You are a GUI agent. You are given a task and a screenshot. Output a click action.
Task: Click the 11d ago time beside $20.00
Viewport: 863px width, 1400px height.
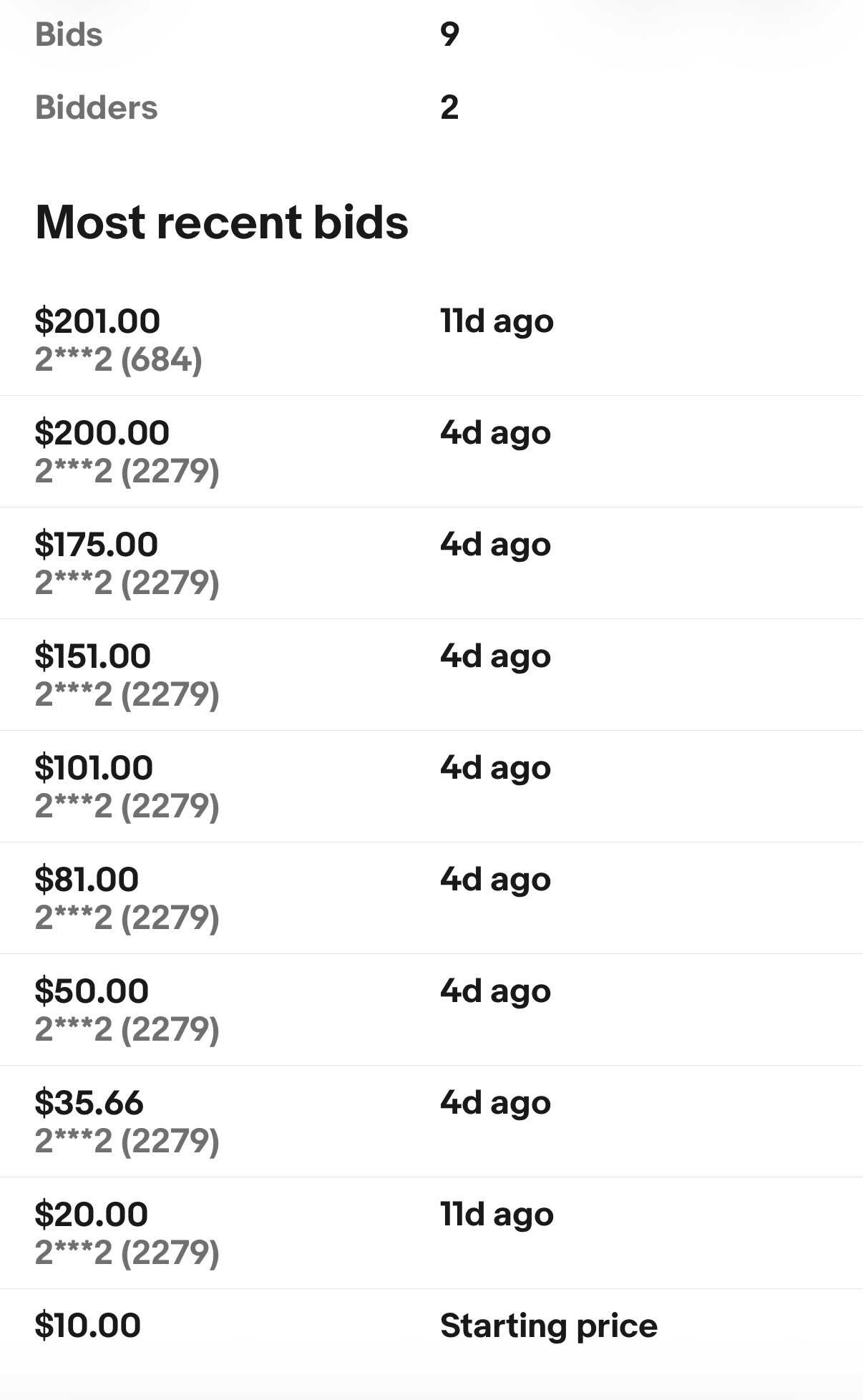pyautogui.click(x=497, y=1215)
